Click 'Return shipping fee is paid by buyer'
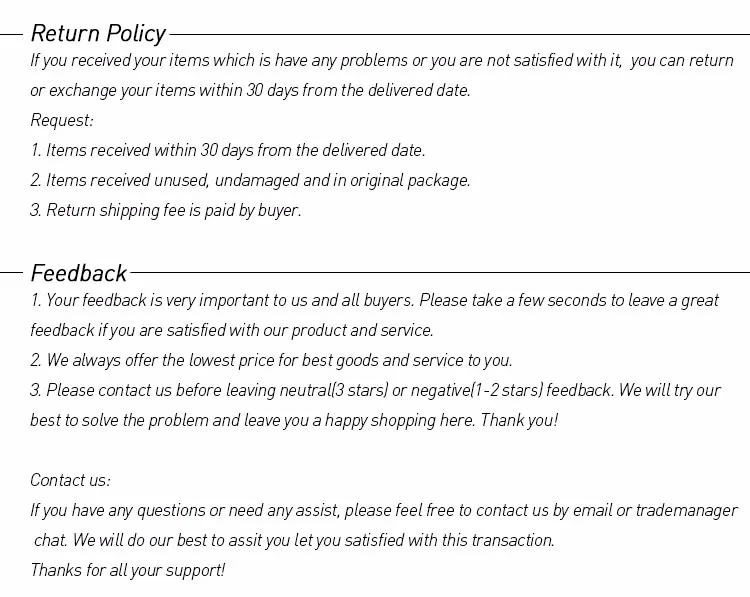Screen dimensions: 750x597 pos(165,211)
